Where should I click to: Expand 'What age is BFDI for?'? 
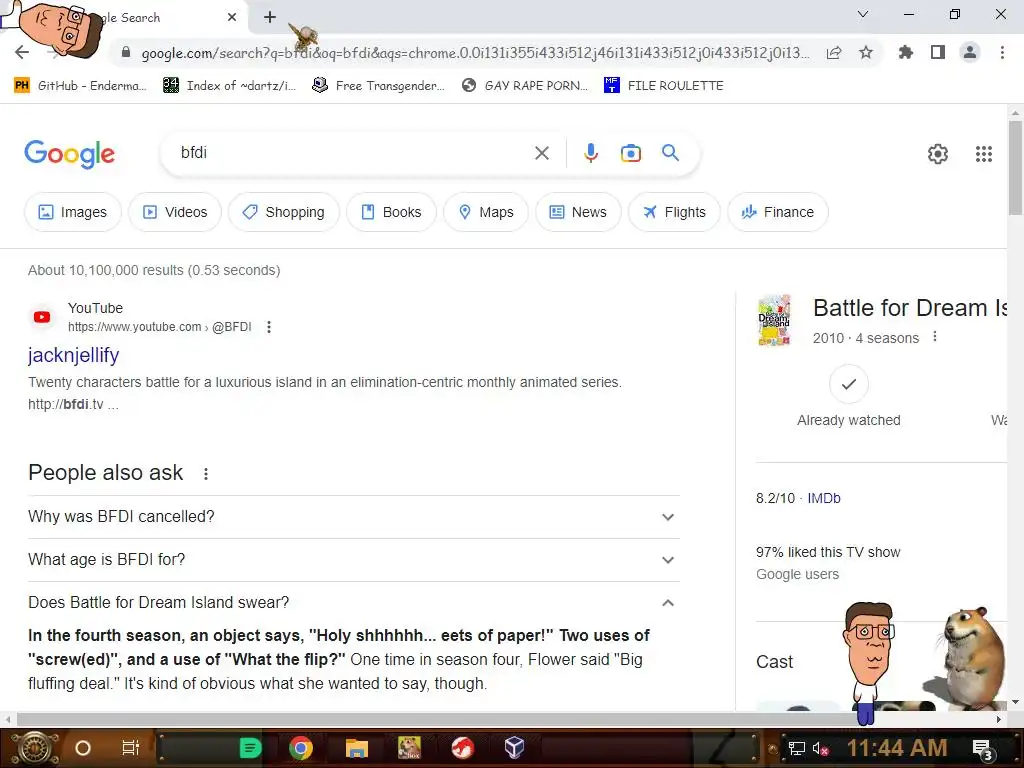[x=353, y=560]
